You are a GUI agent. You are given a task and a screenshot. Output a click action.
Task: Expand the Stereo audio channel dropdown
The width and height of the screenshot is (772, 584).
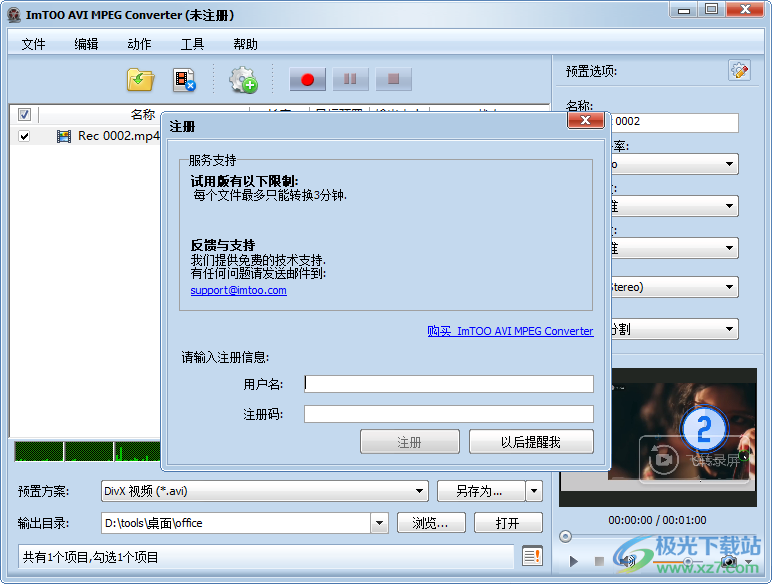[729, 287]
